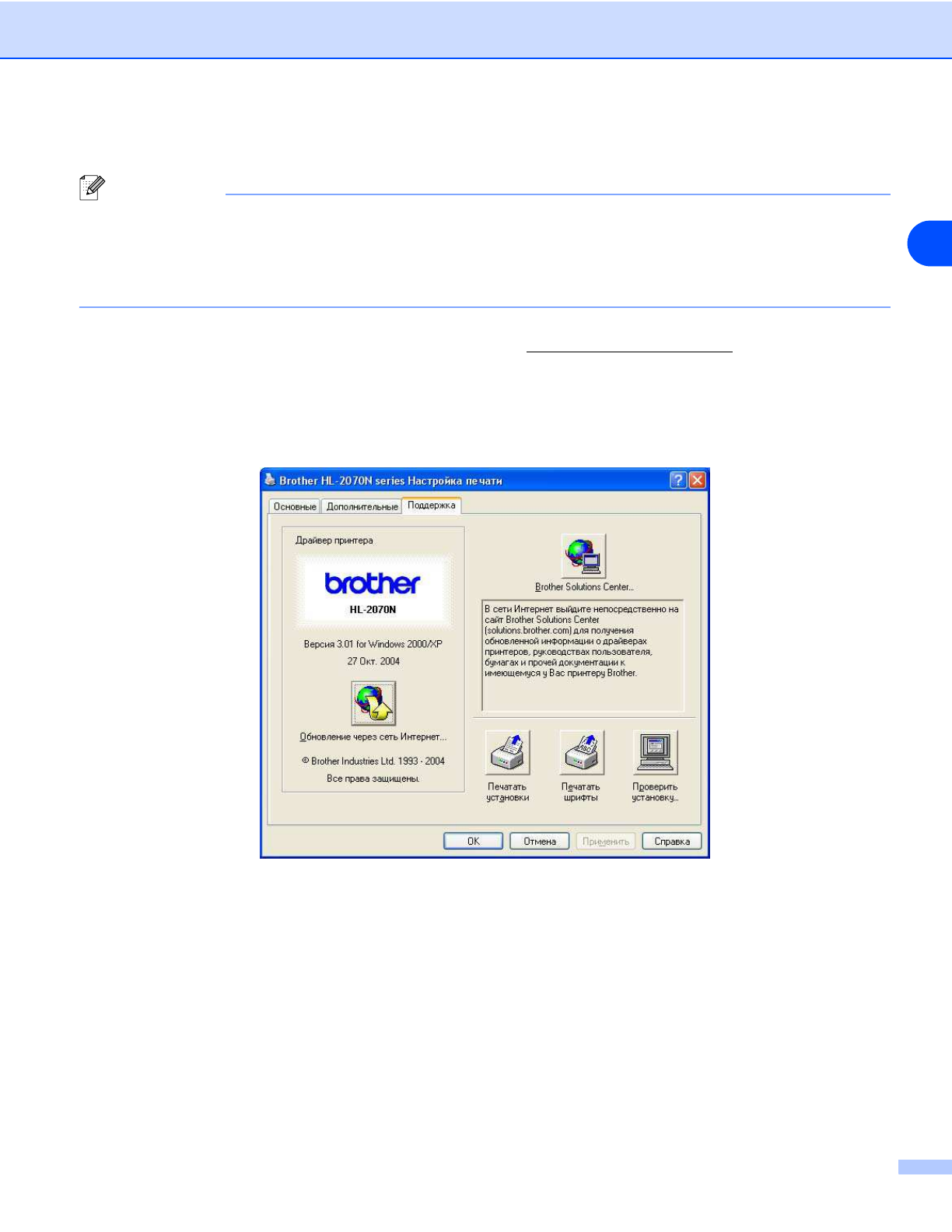
Task: Open Brother Solutions Center globe icon
Action: (583, 556)
